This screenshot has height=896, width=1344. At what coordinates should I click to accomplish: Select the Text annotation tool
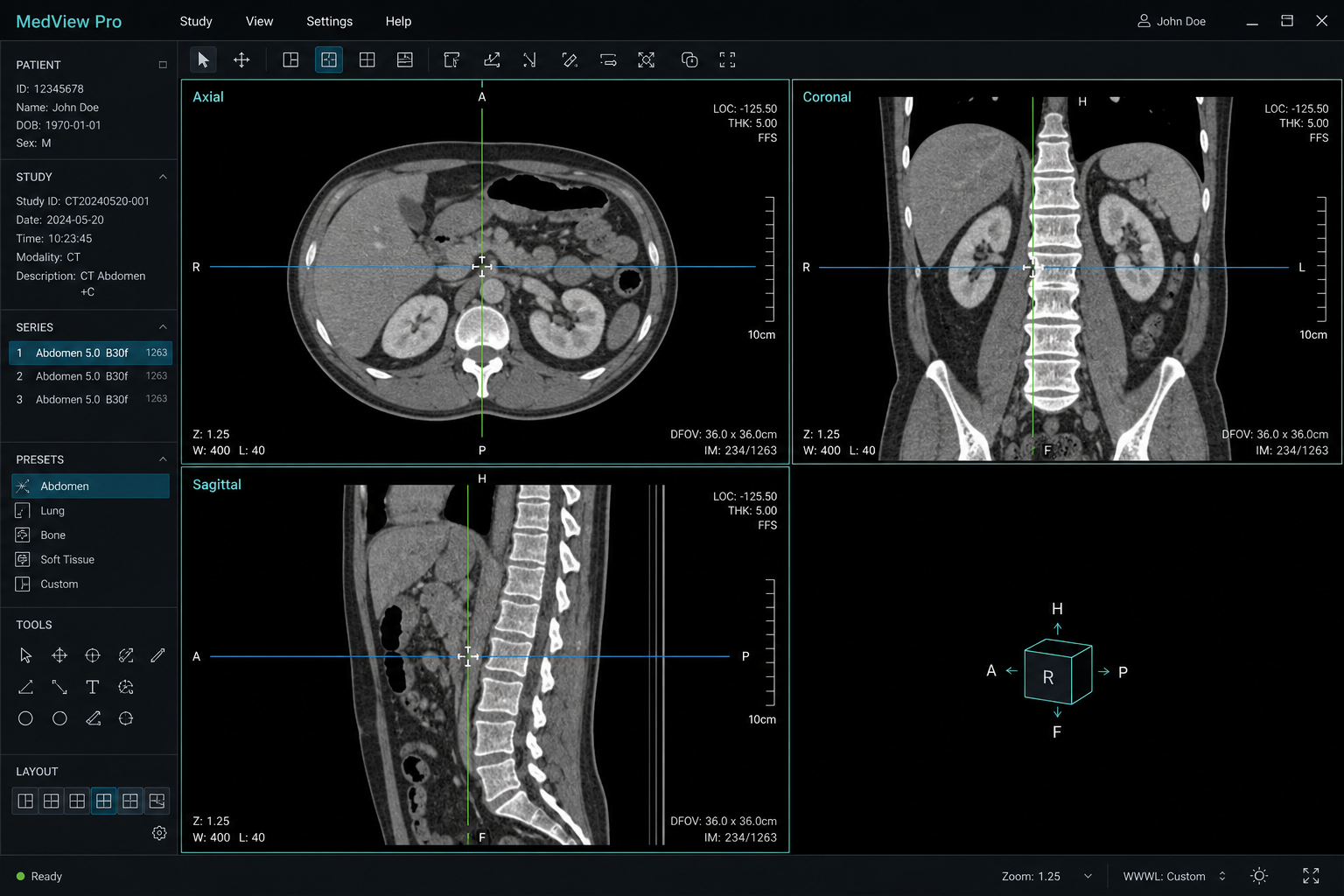click(92, 687)
